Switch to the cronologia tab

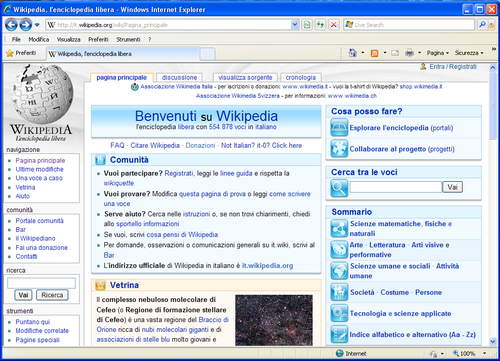point(301,77)
